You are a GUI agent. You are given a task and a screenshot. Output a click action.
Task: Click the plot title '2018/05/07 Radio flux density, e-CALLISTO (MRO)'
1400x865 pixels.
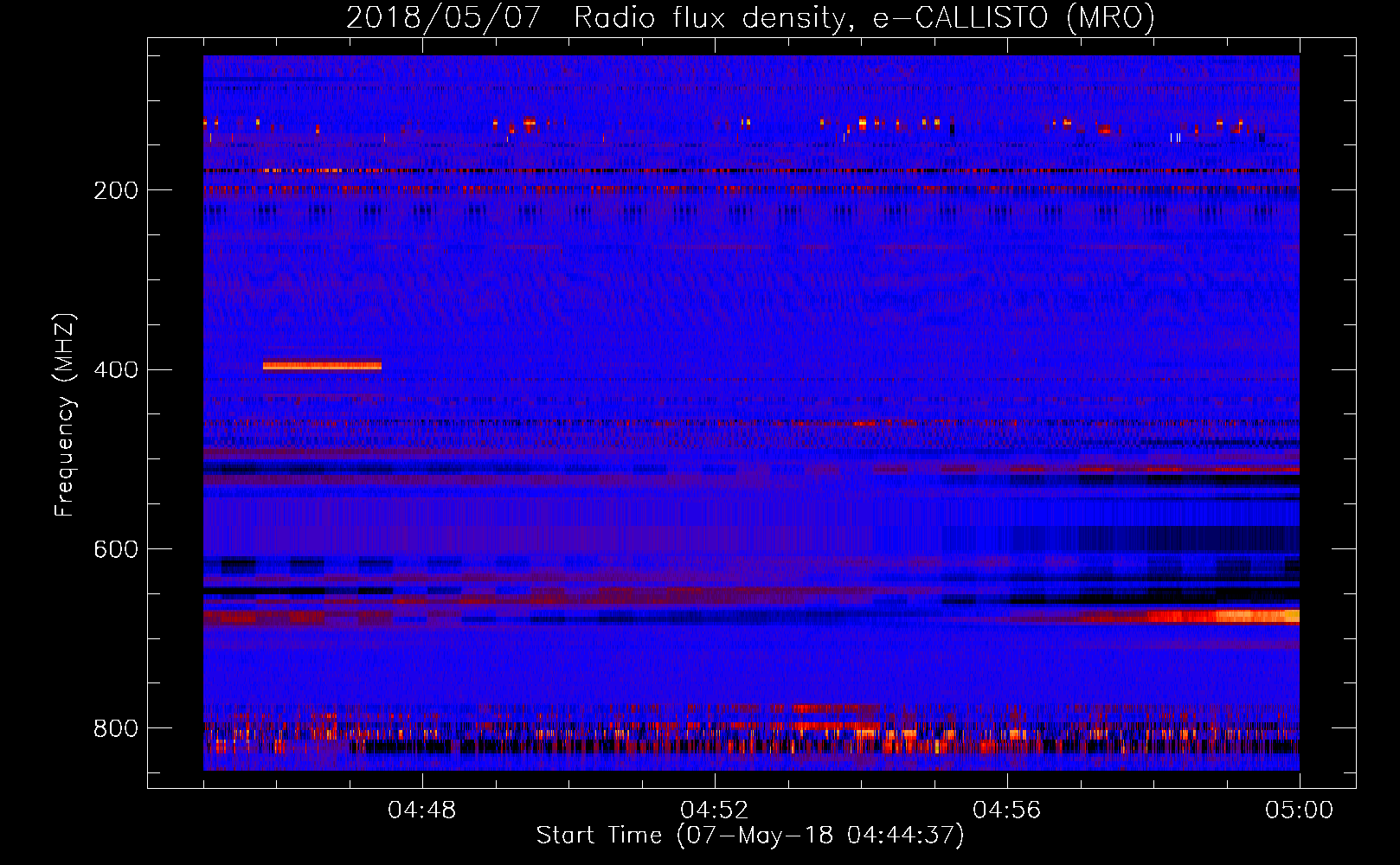[750, 17]
